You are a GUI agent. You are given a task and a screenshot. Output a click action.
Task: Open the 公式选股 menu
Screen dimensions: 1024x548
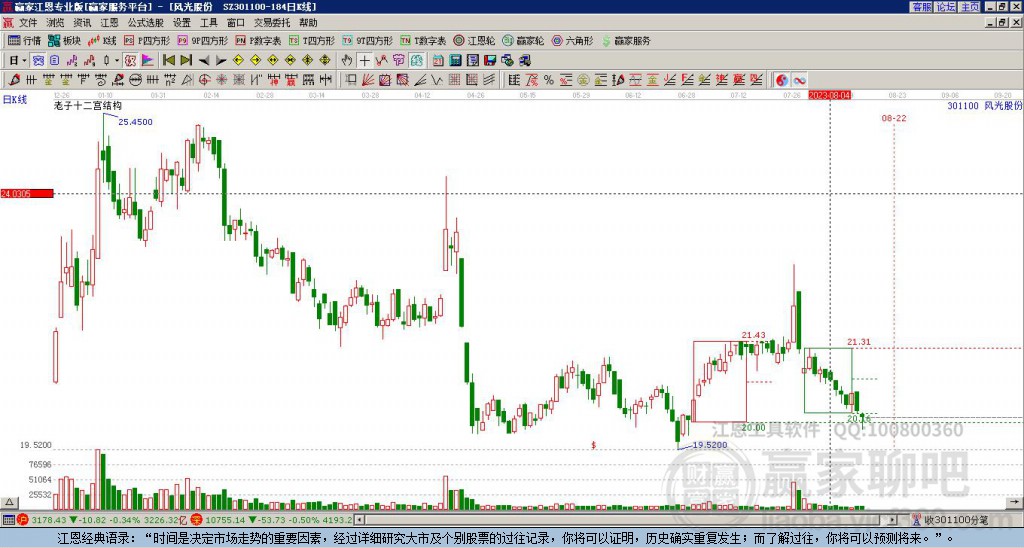point(146,23)
